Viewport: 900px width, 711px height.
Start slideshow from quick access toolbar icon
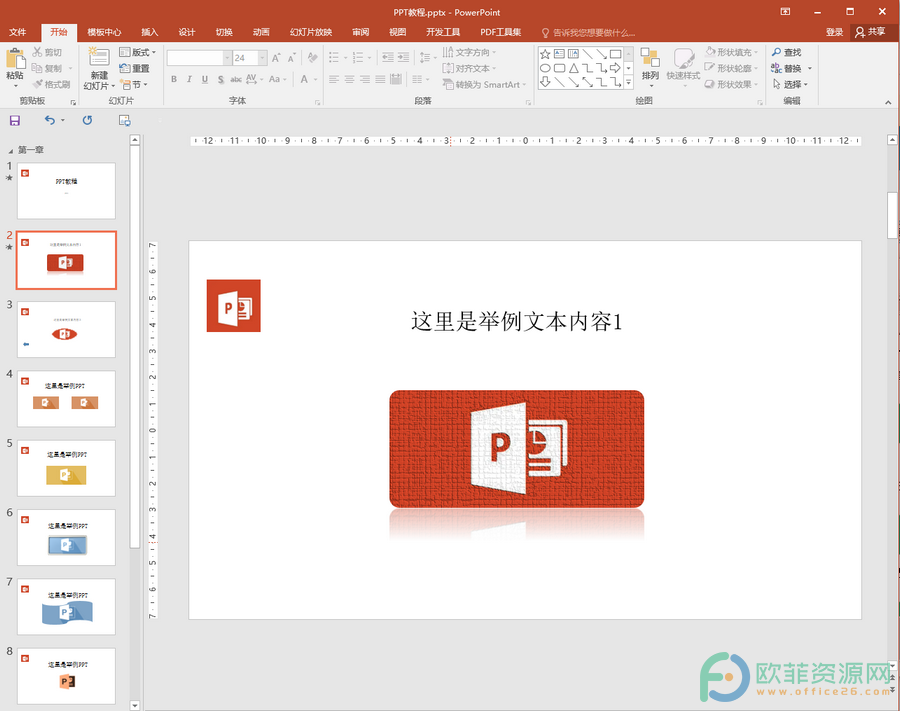point(125,121)
